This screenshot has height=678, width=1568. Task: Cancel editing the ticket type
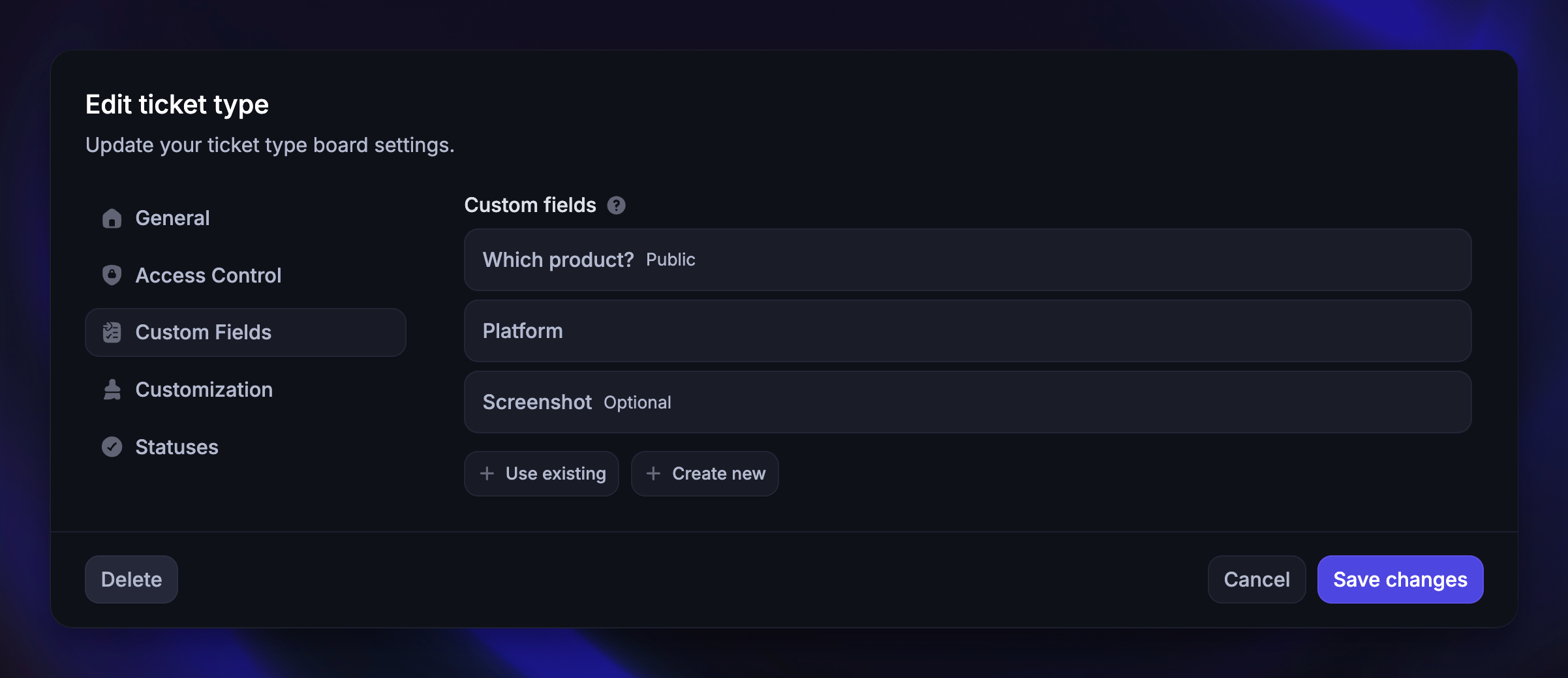click(1255, 579)
